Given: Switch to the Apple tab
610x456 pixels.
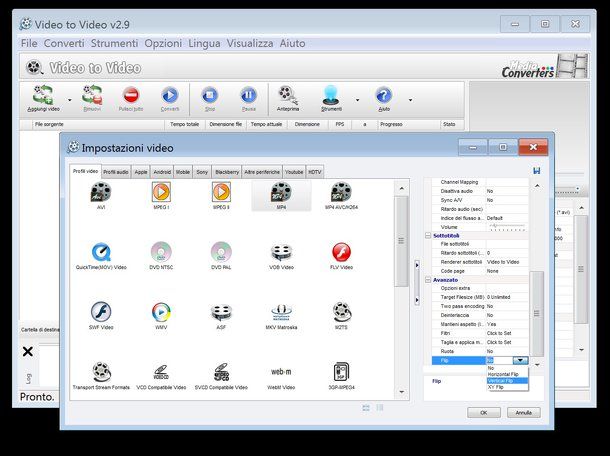Looking at the screenshot, I should (141, 172).
